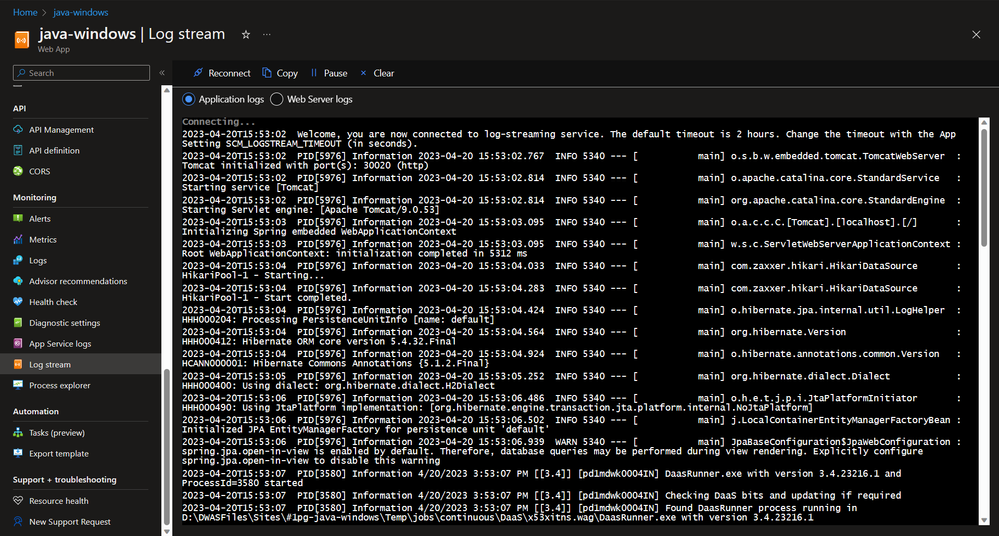Screen dimensions: 999x536
Task: Click the Diagnostic settings icon
Action: click(18, 322)
